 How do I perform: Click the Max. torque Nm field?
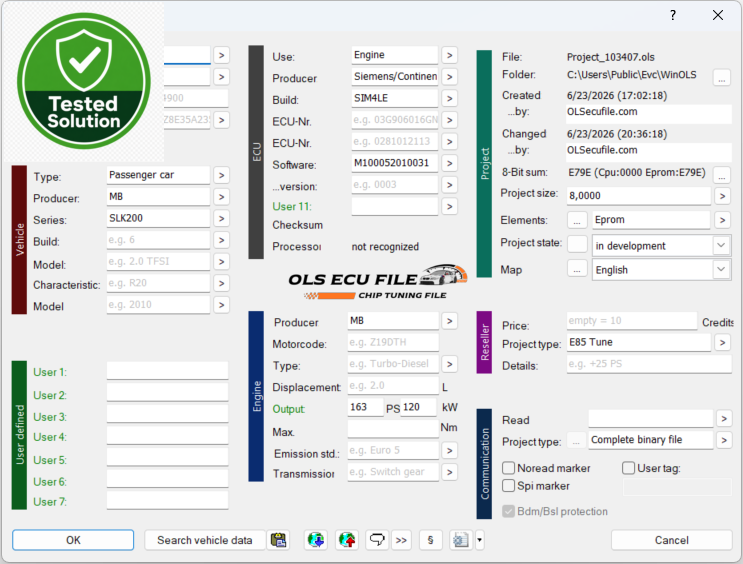click(x=393, y=429)
